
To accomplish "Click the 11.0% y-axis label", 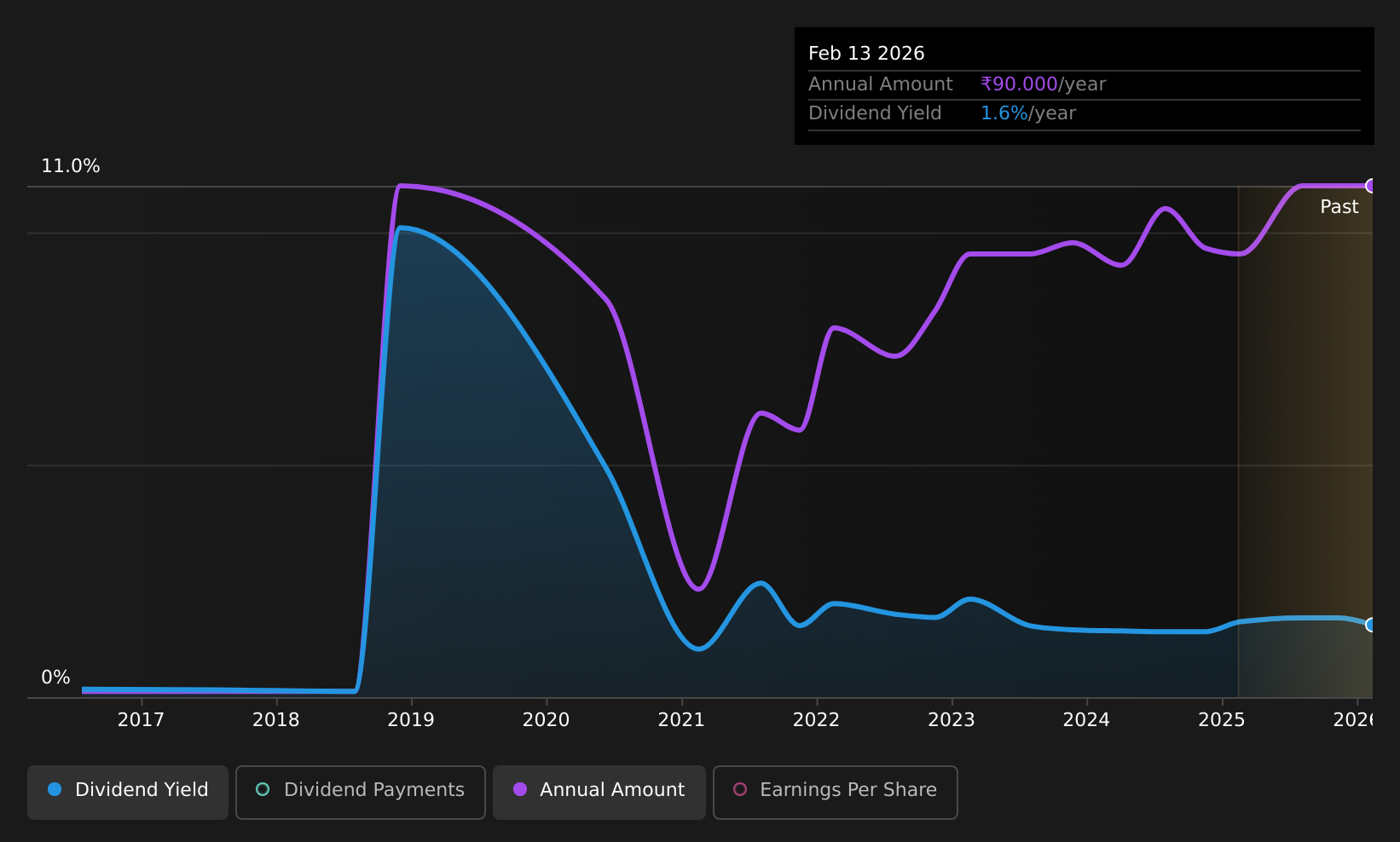I will [x=71, y=166].
